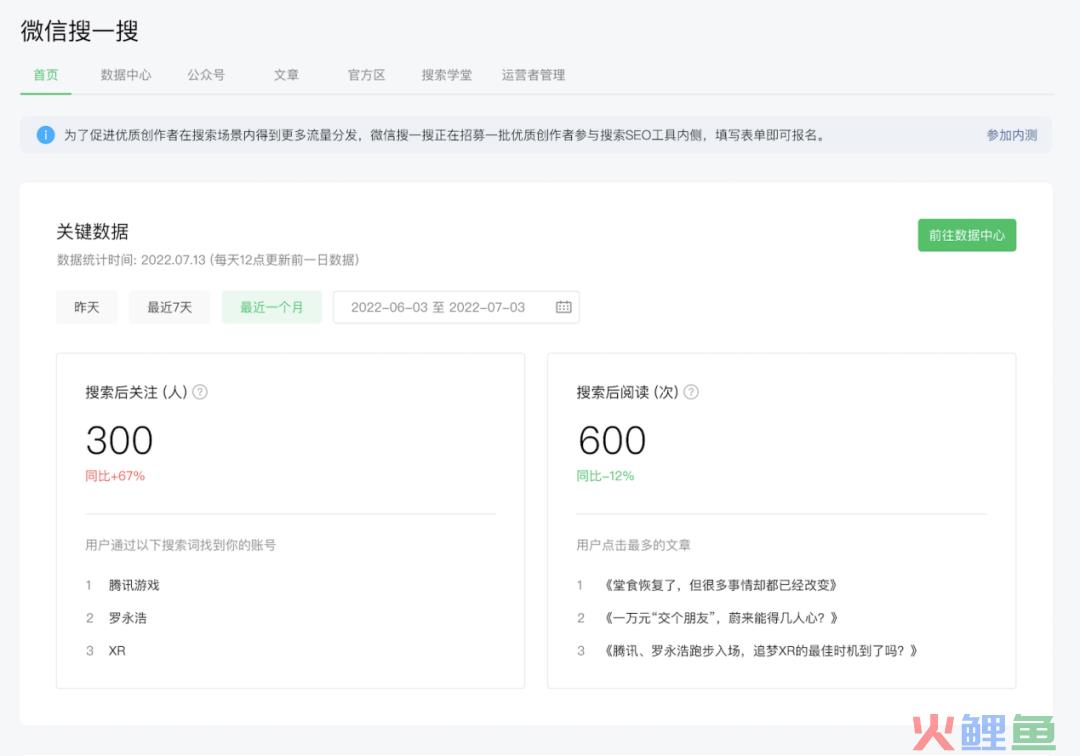Open the 搜索学堂 tab
Screen dimensions: 1080x756
tap(446, 74)
